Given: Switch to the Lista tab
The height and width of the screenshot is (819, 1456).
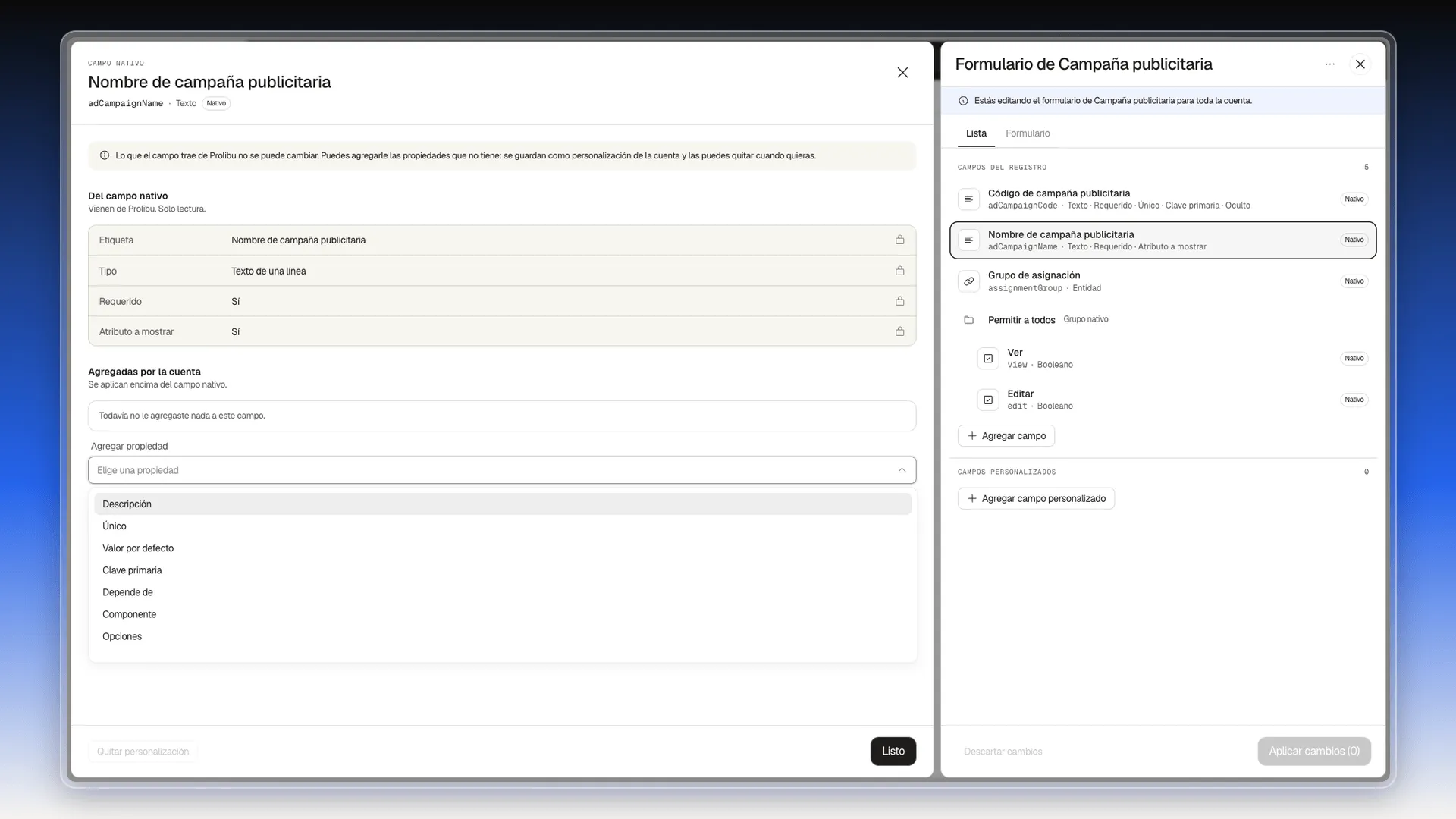Looking at the screenshot, I should (x=976, y=133).
